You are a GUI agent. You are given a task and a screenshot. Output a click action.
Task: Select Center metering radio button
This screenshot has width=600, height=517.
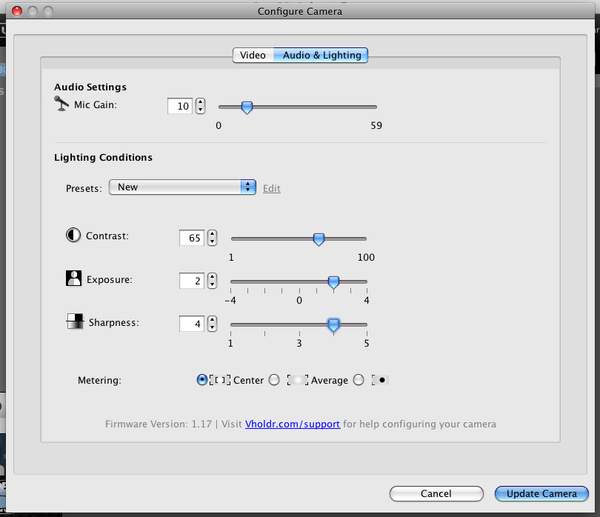click(x=202, y=380)
